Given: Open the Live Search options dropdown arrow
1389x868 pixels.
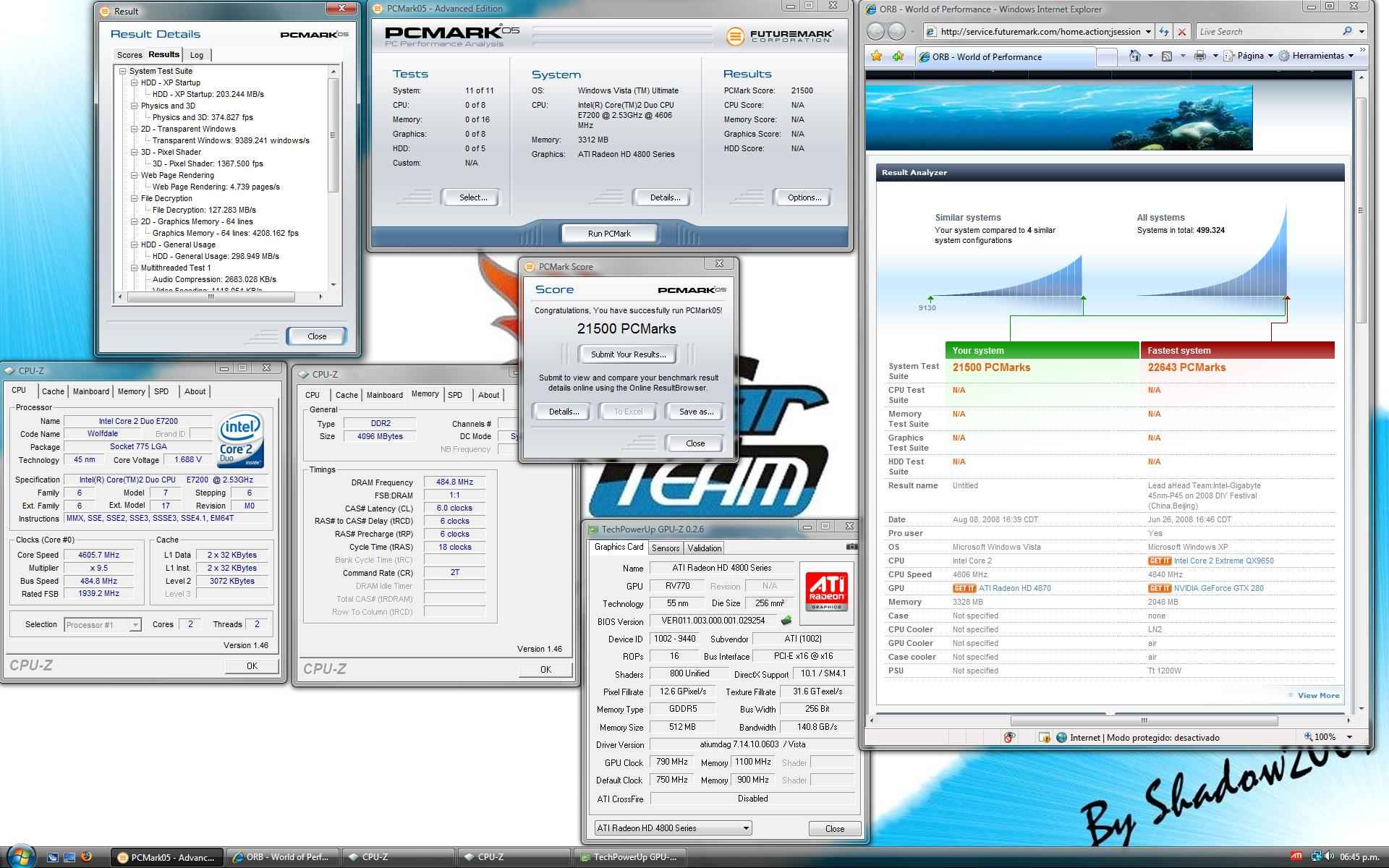Looking at the screenshot, I should (x=1362, y=32).
